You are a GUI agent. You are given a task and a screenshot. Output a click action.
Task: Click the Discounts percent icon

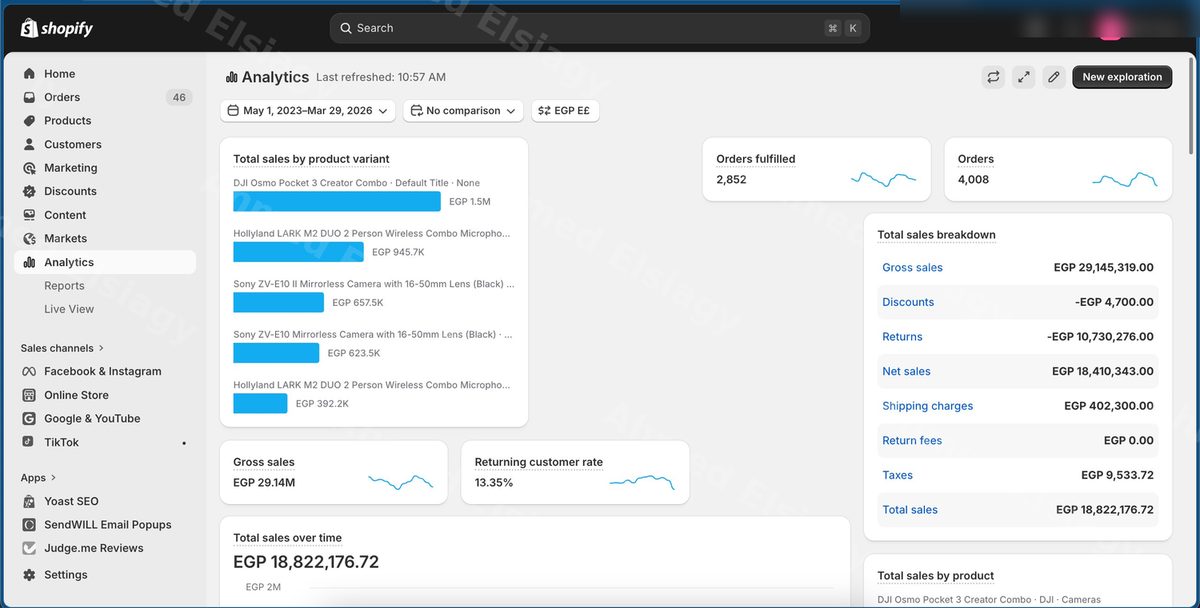point(29,191)
